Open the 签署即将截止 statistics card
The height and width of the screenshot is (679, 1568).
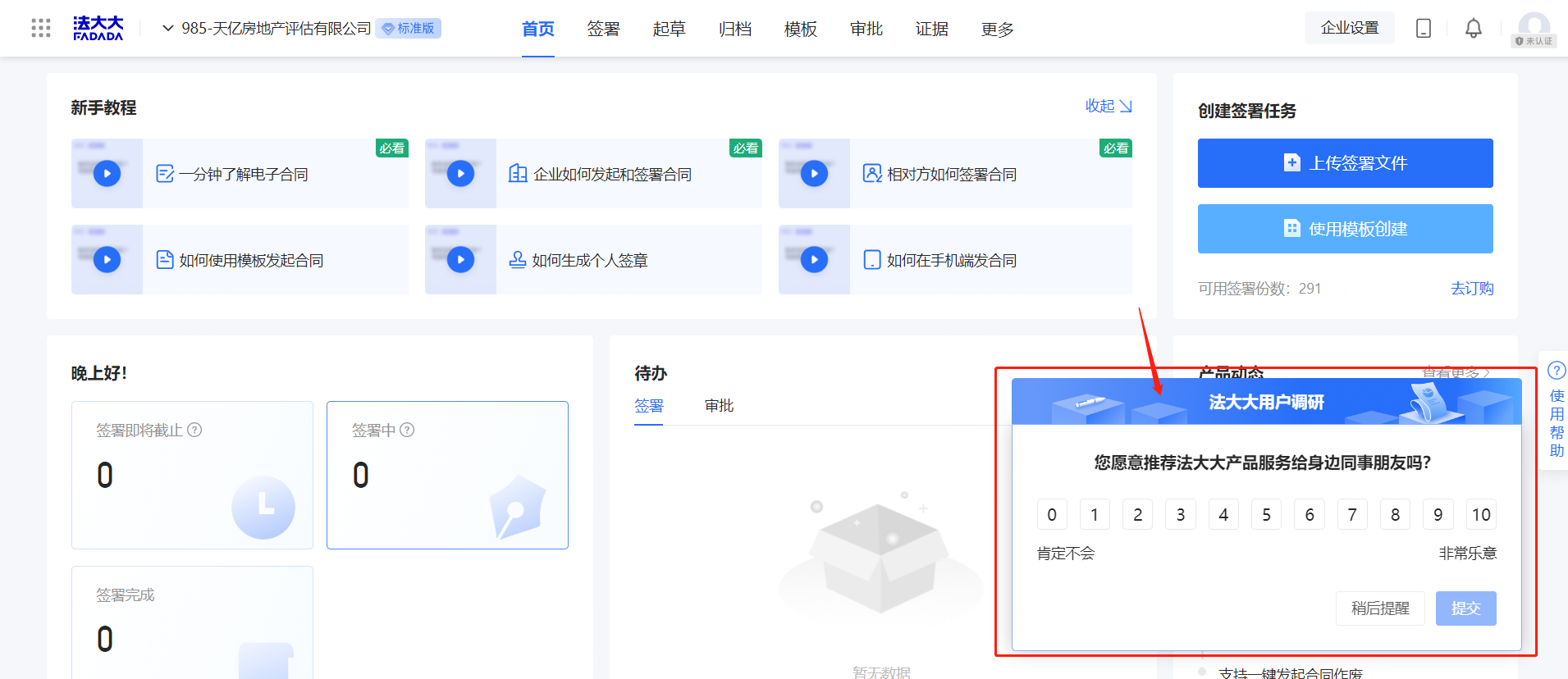coord(192,475)
